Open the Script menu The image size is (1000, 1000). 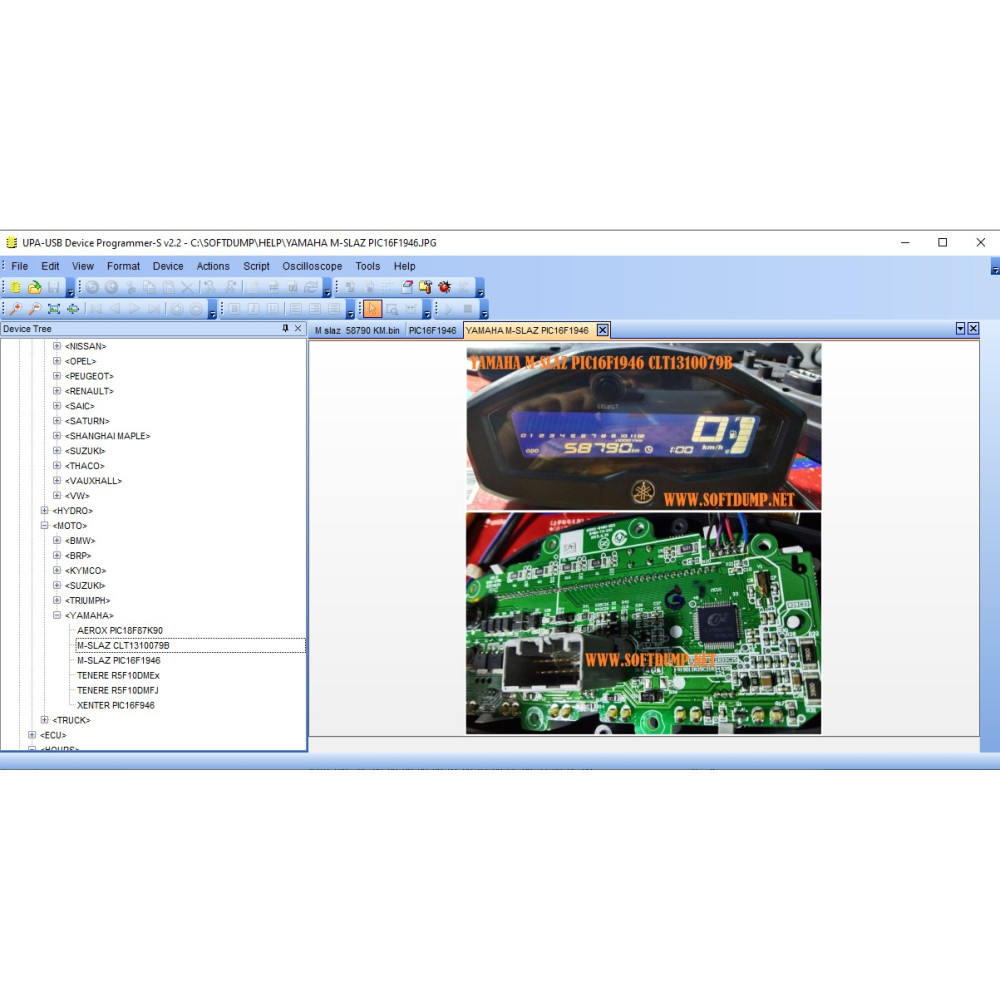coord(256,266)
